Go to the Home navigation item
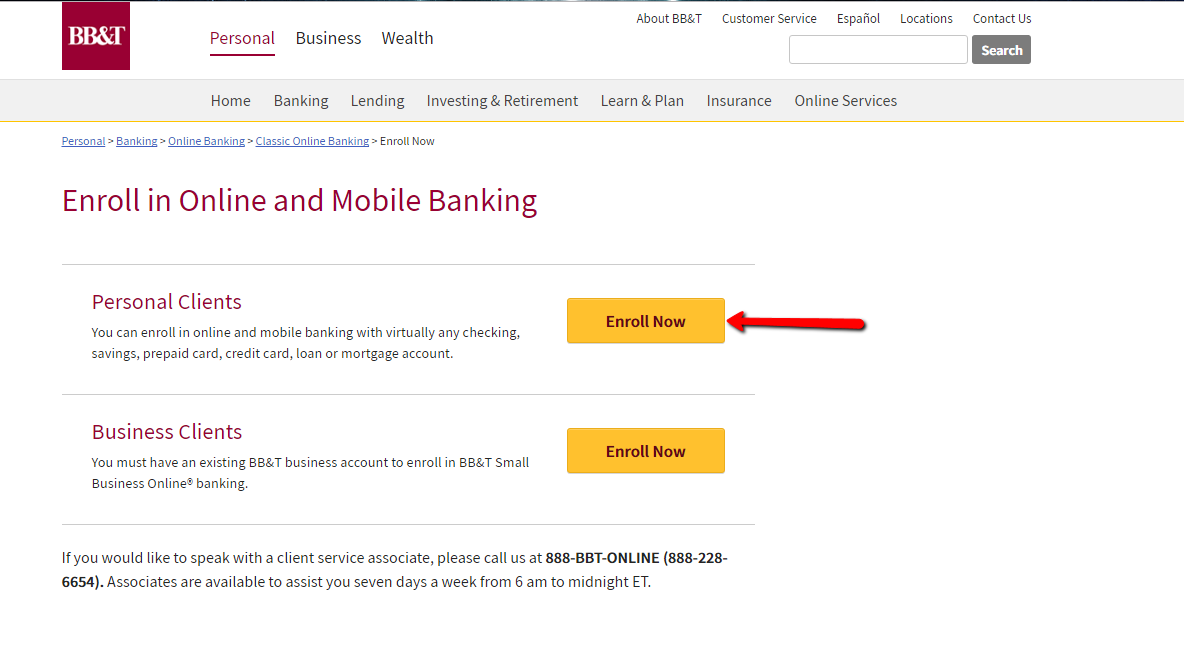The height and width of the screenshot is (647, 1184). pyautogui.click(x=230, y=100)
